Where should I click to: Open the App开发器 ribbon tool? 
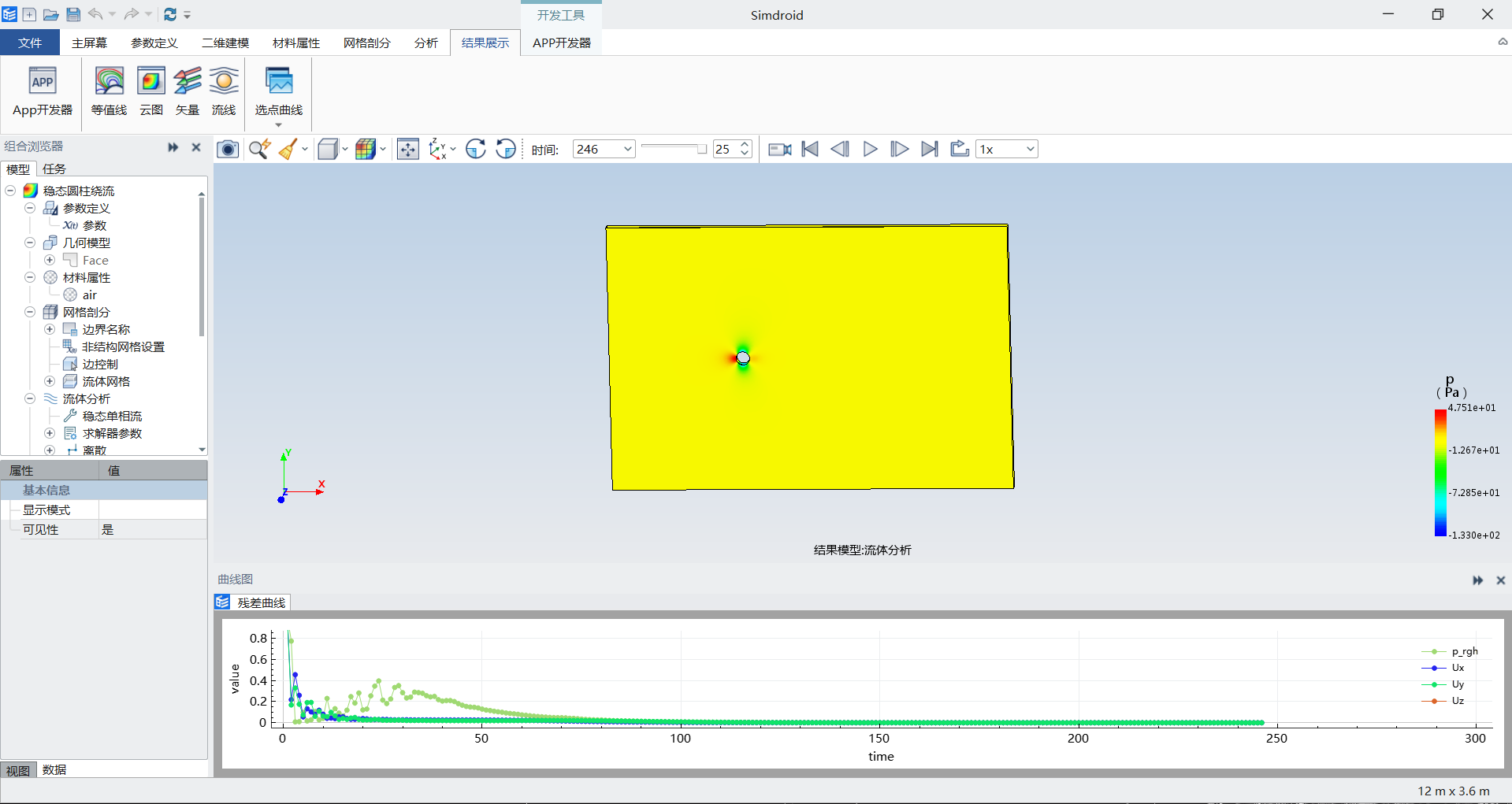tap(43, 92)
